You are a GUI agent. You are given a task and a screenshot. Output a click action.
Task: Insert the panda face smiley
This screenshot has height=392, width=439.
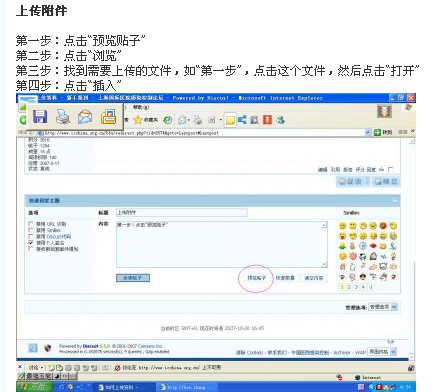tap(363, 256)
